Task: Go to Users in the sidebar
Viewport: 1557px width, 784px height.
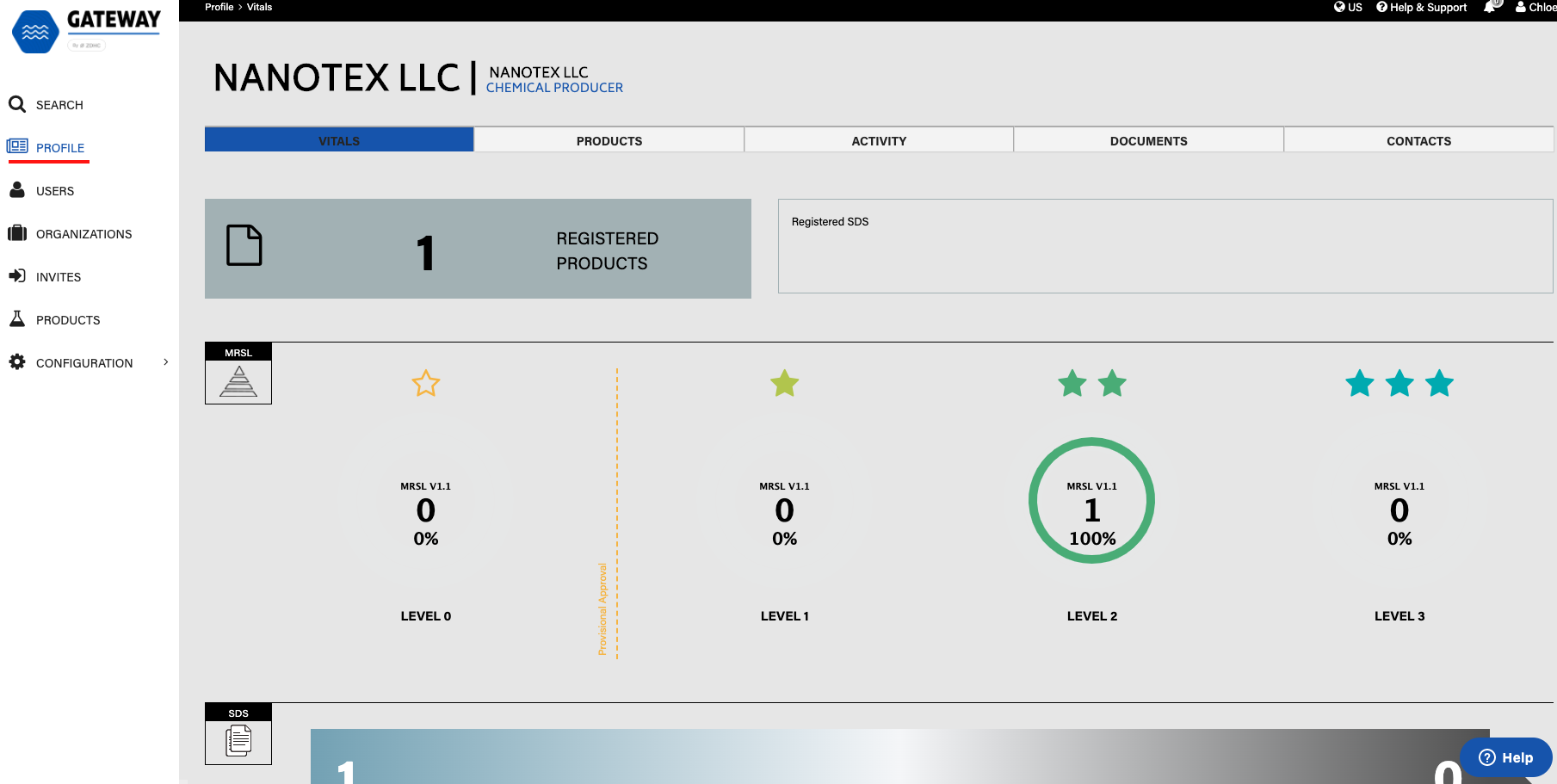Action: click(55, 191)
